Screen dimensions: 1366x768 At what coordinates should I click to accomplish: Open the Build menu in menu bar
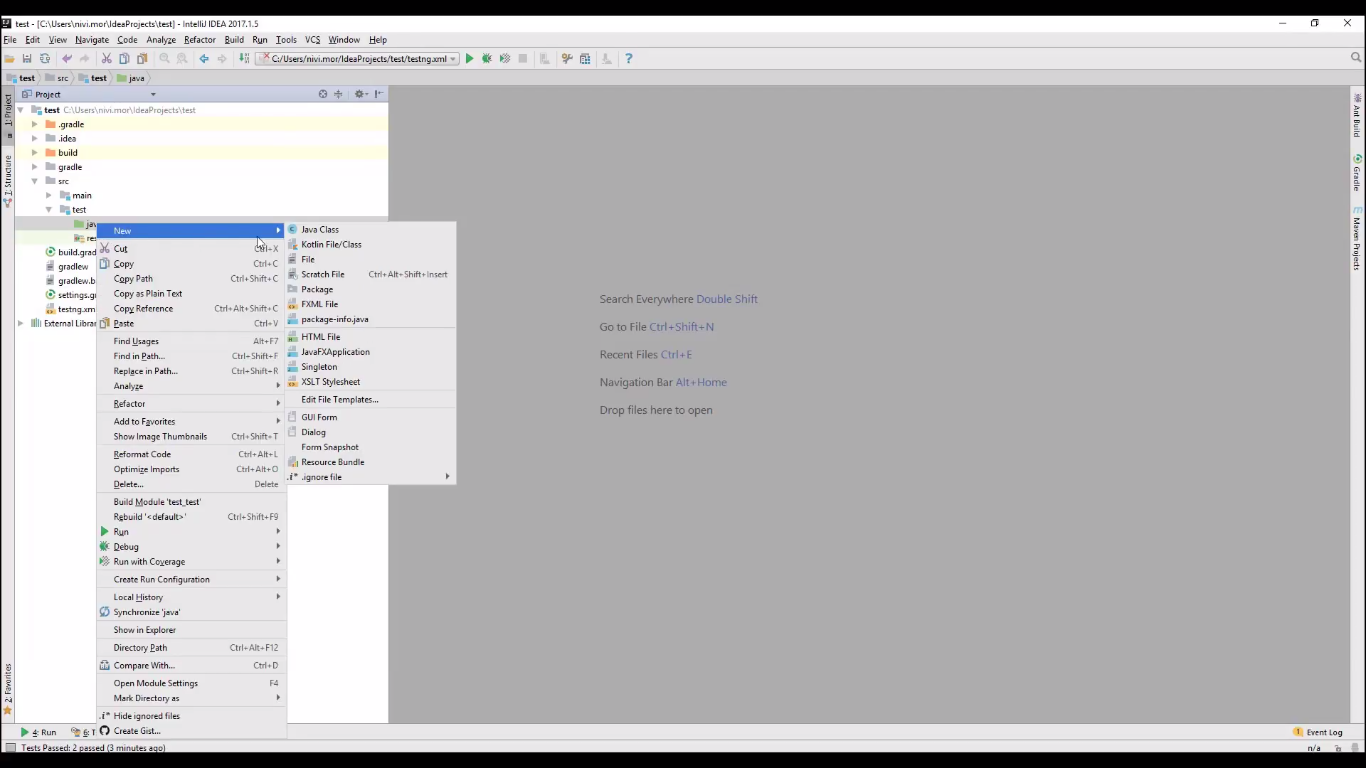[234, 40]
